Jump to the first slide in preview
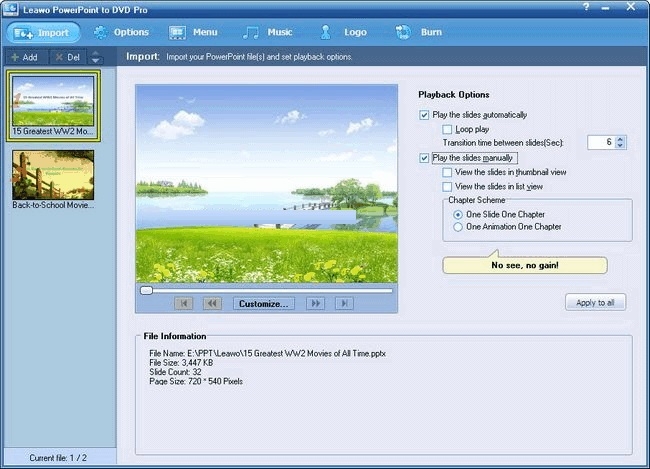This screenshot has height=469, width=650. coord(183,303)
